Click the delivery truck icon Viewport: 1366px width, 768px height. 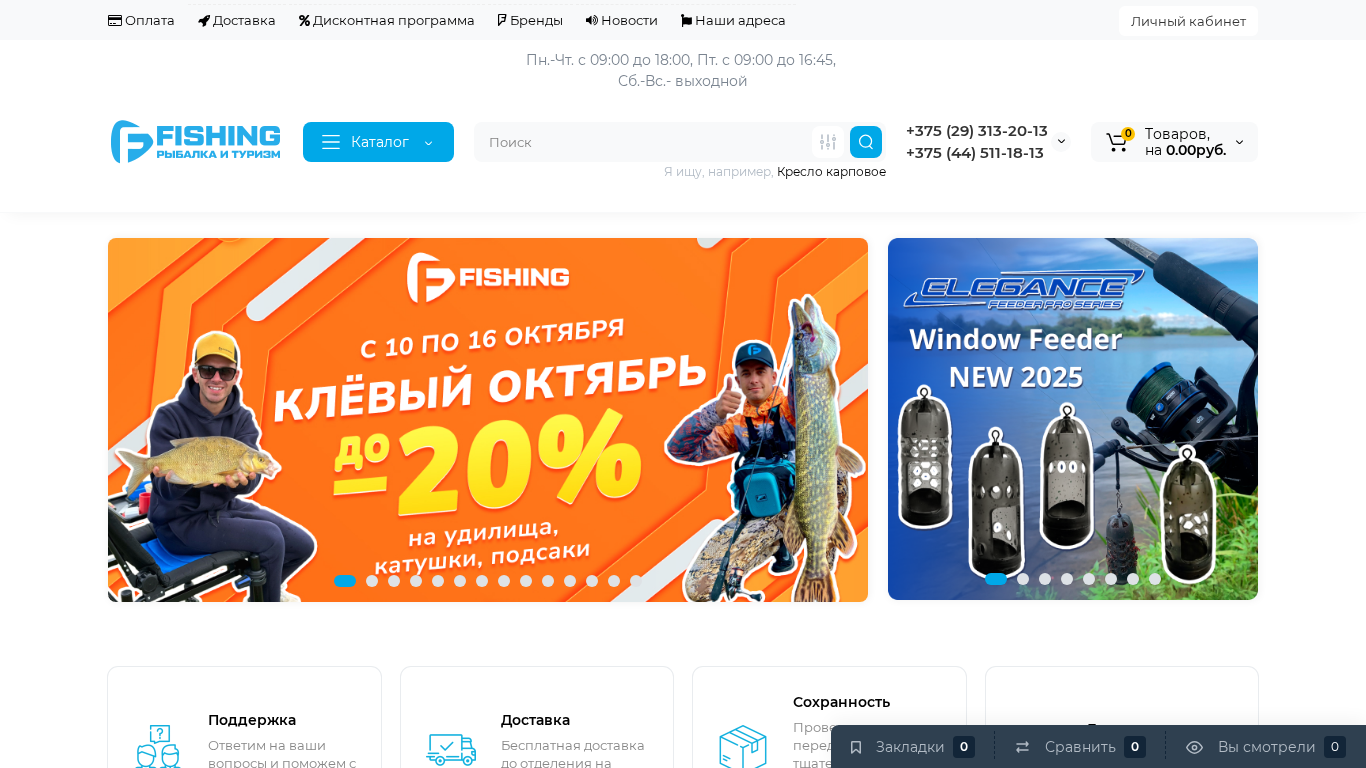coord(451,748)
